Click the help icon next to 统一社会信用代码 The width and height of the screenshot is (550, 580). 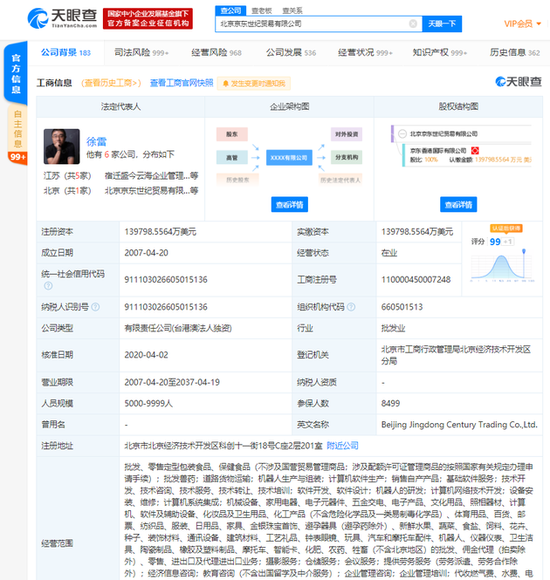pyautogui.click(x=48, y=286)
